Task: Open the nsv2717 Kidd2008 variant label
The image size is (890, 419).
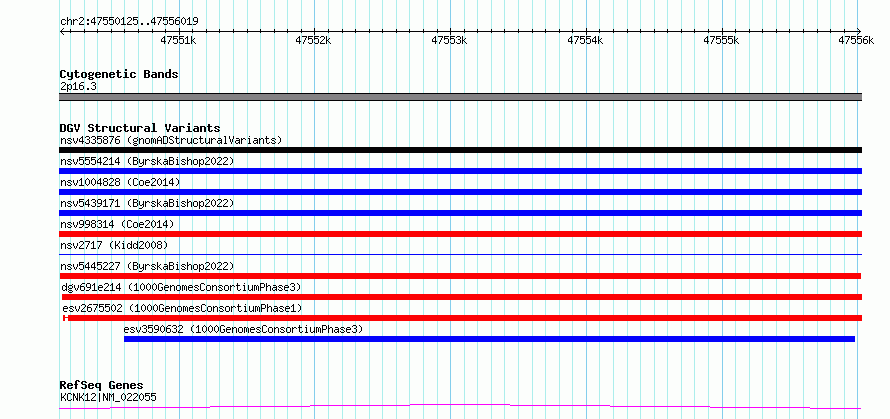Action: pos(114,245)
